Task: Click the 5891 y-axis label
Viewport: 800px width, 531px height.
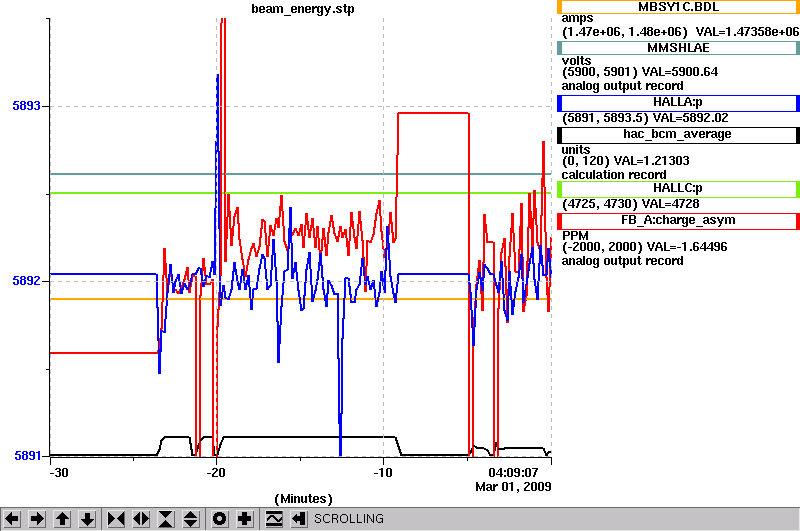Action: [28, 456]
